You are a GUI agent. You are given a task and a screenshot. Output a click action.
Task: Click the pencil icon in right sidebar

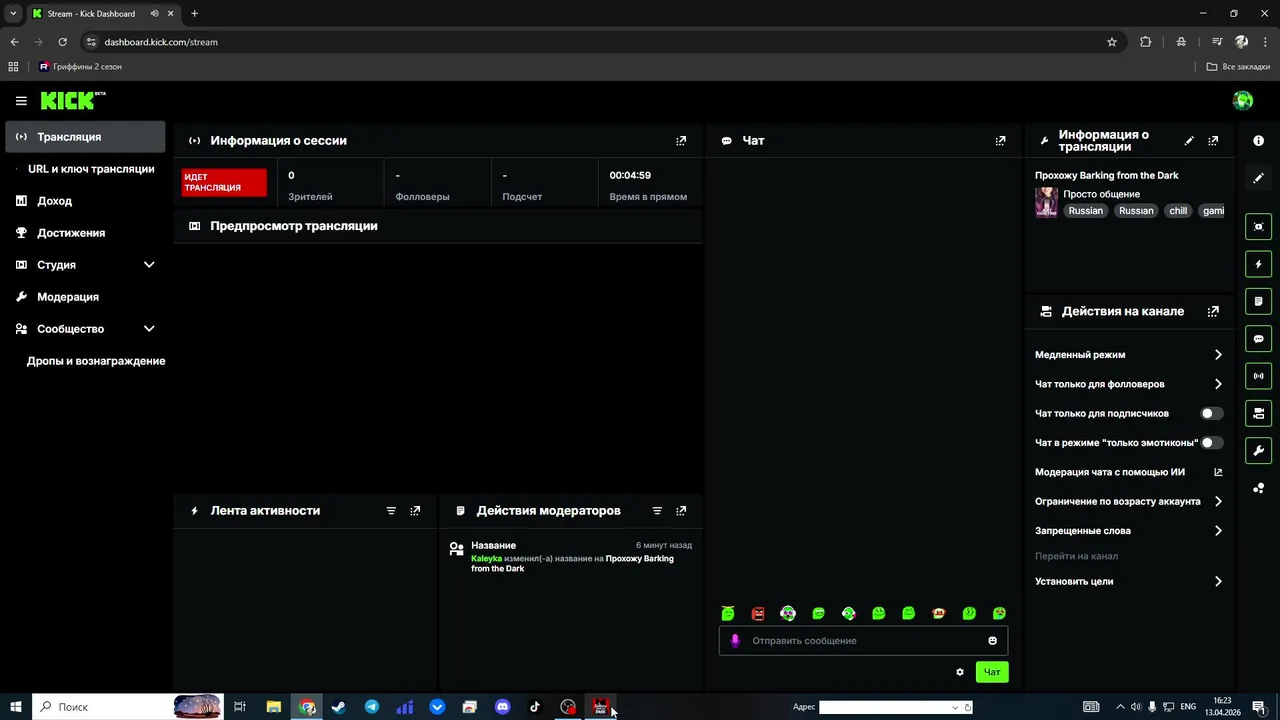(x=1259, y=178)
